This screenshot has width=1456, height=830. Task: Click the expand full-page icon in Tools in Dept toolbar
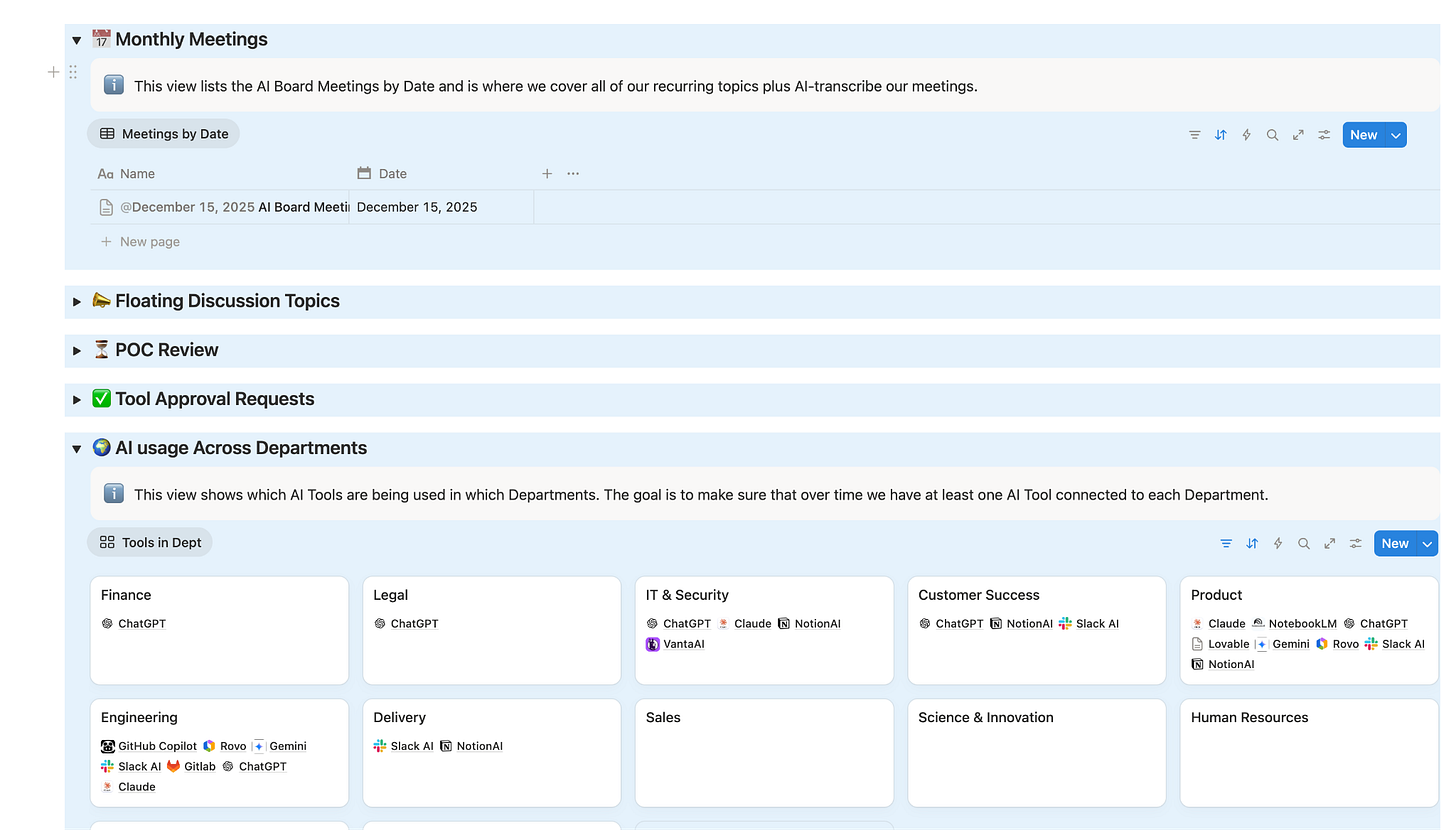click(1330, 544)
